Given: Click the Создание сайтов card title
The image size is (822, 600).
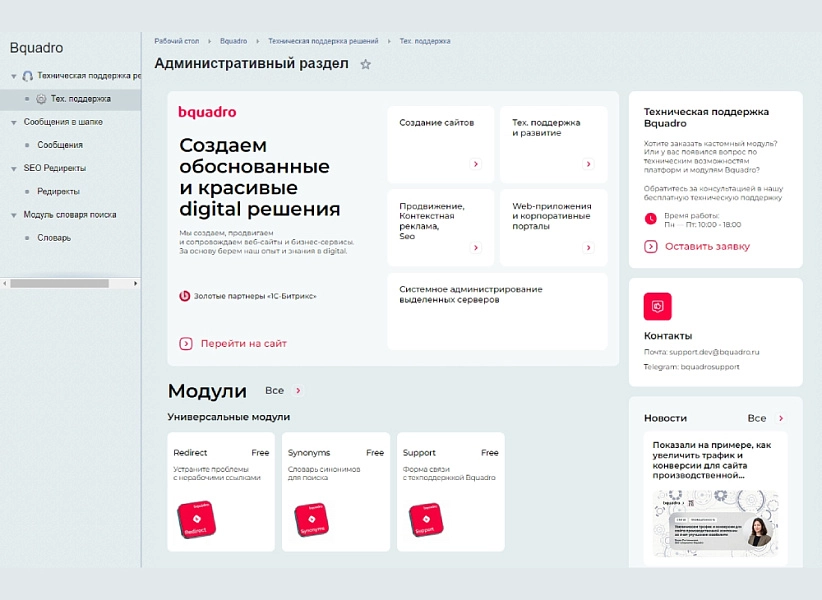Looking at the screenshot, I should pos(436,123).
